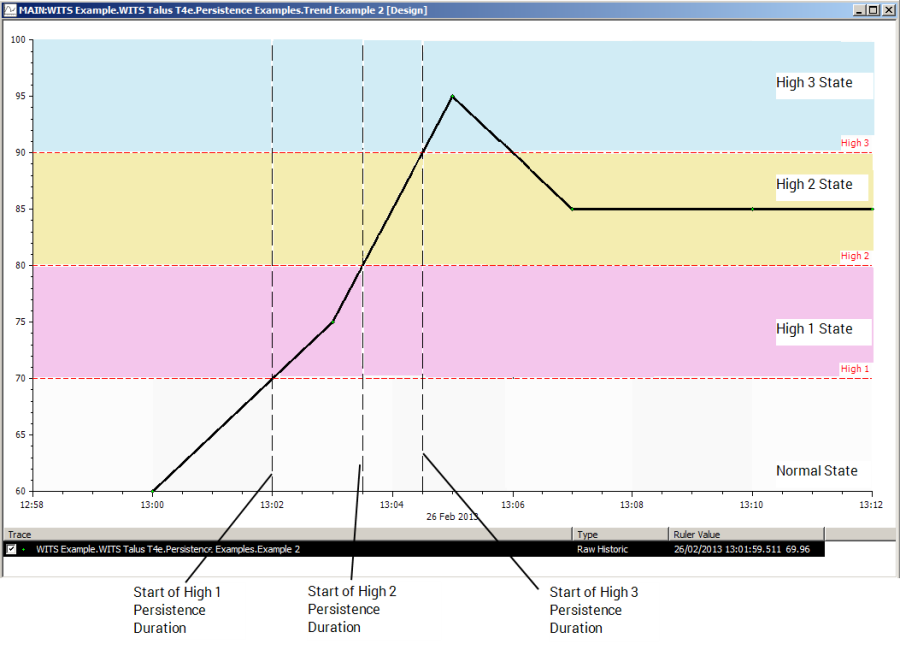
Task: Click the Raw Historic type cell
Action: pos(602,549)
